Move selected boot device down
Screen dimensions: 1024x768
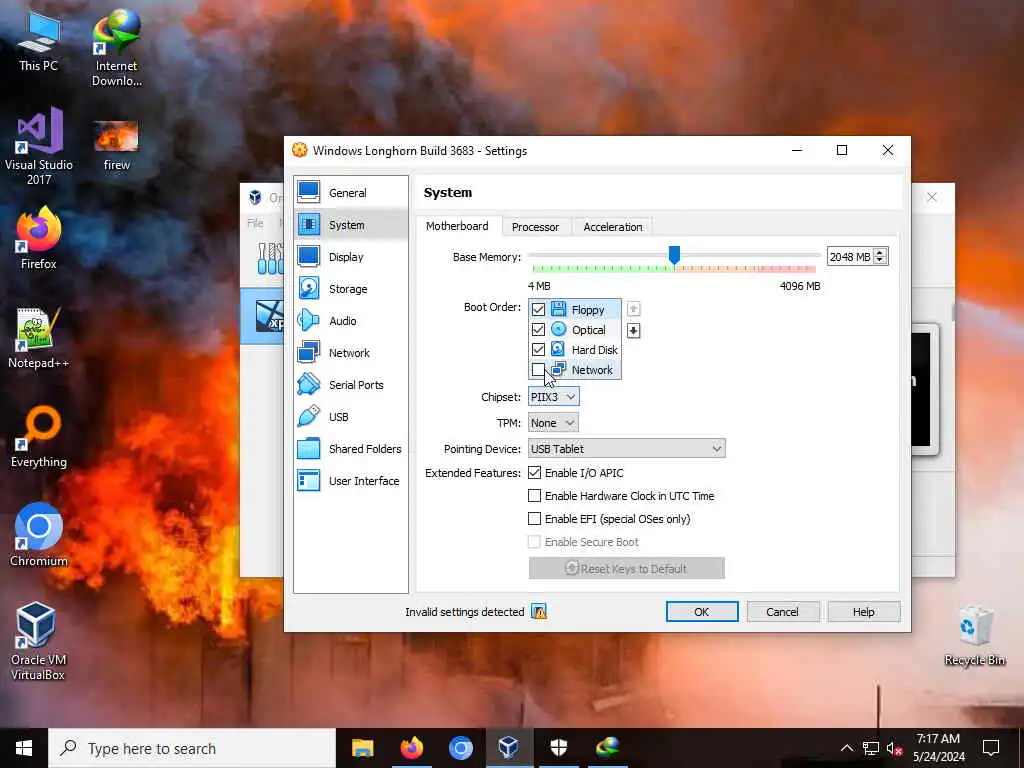tap(633, 330)
